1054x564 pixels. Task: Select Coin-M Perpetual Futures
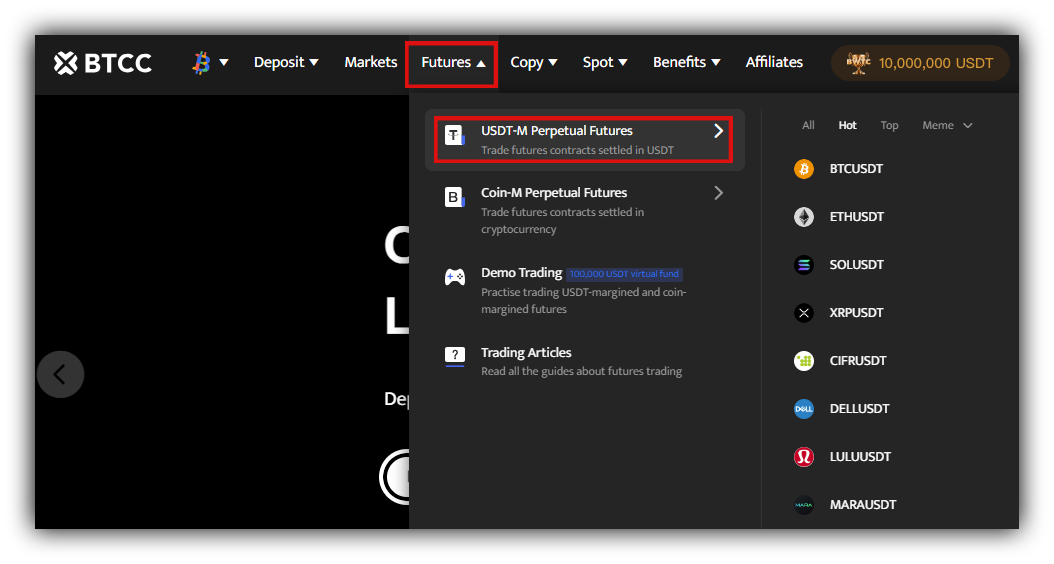[584, 210]
